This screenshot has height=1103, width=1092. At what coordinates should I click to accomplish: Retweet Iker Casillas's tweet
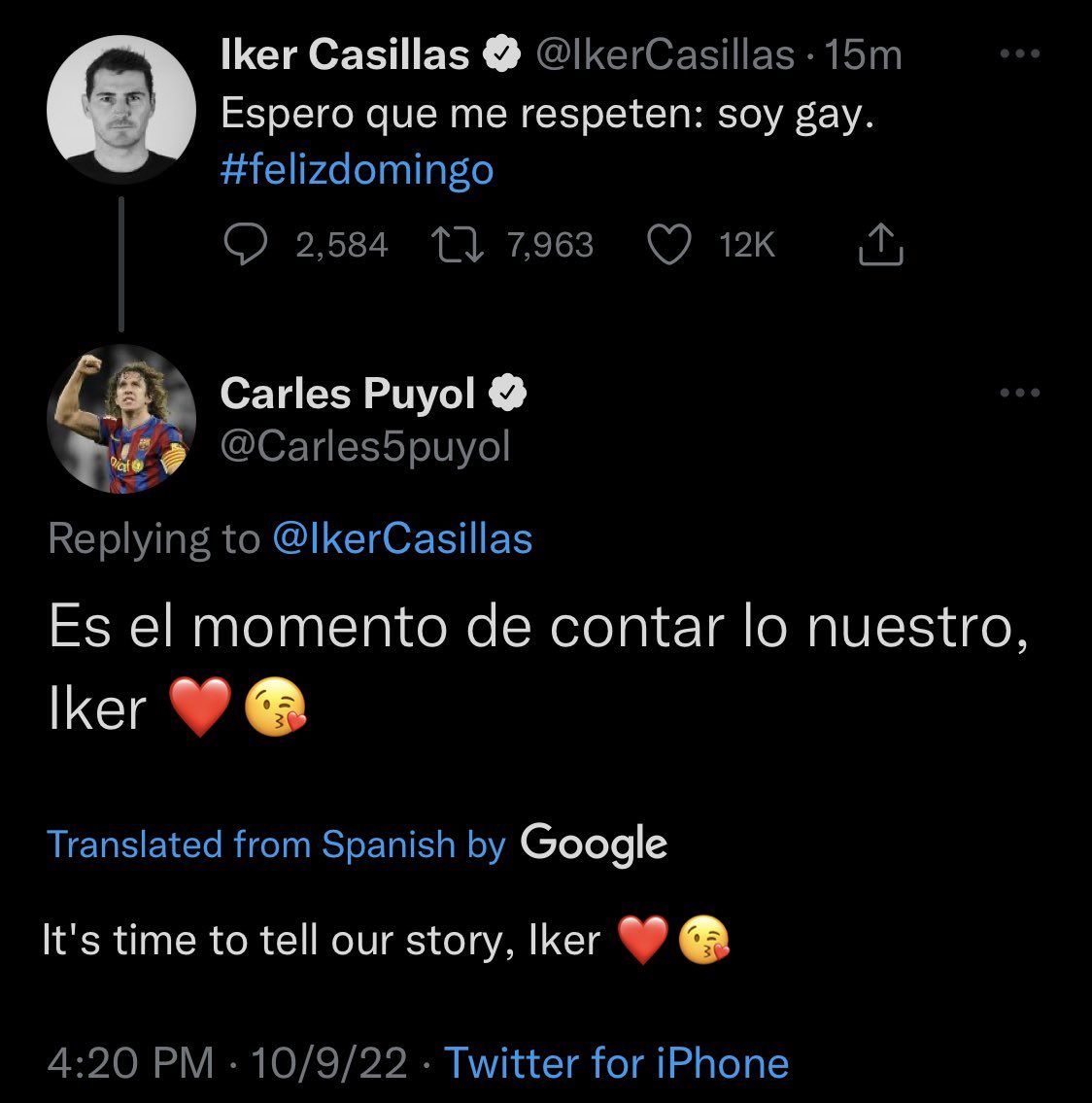455,244
